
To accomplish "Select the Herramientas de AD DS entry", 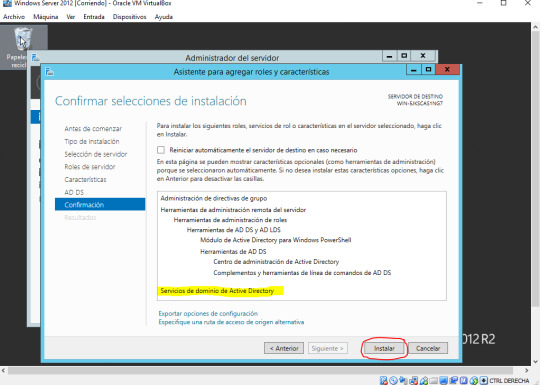I will tap(233, 251).
